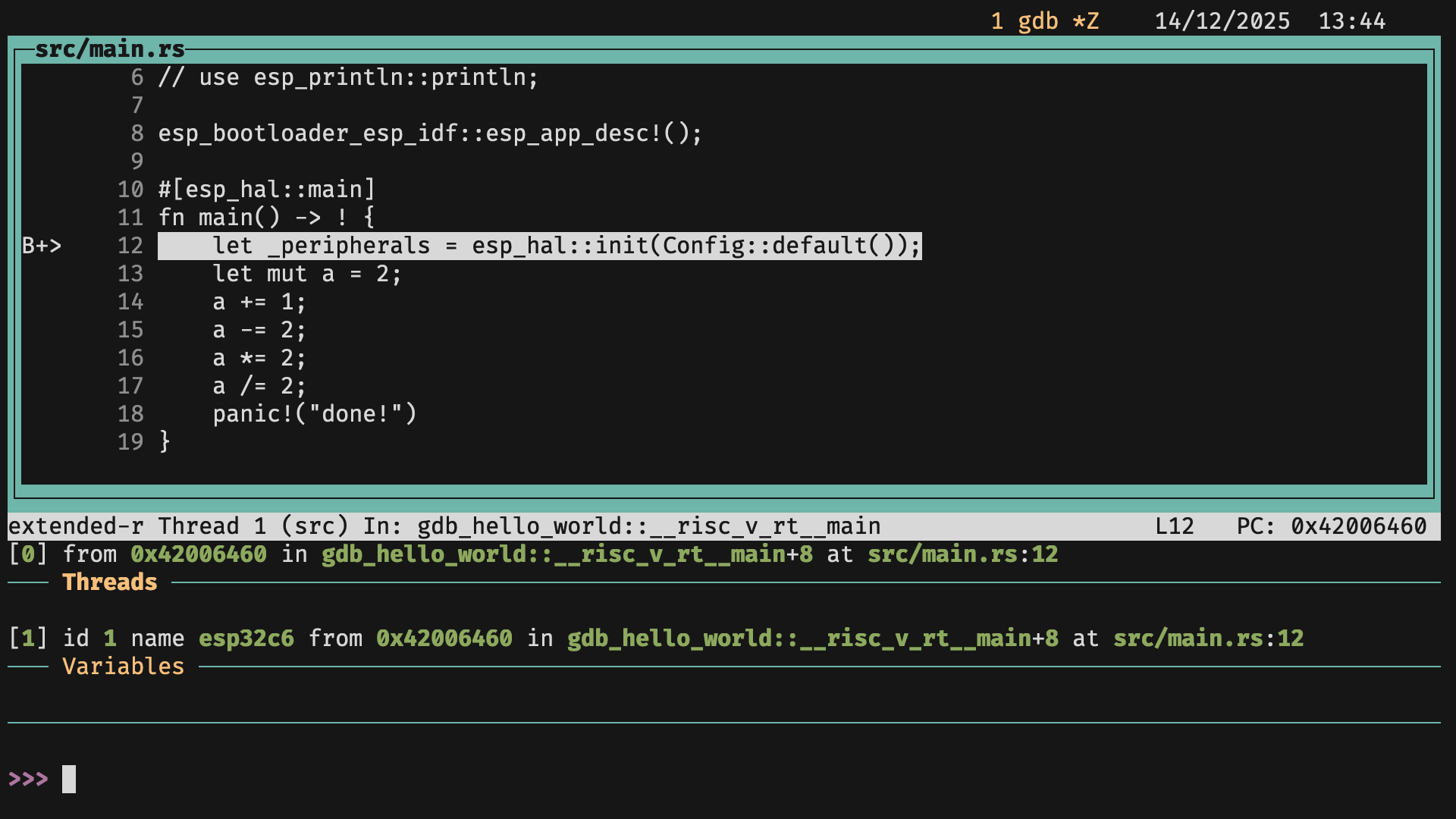Click the PC: 0x42006460 status field
Image resolution: width=1456 pixels, height=819 pixels.
(1331, 526)
